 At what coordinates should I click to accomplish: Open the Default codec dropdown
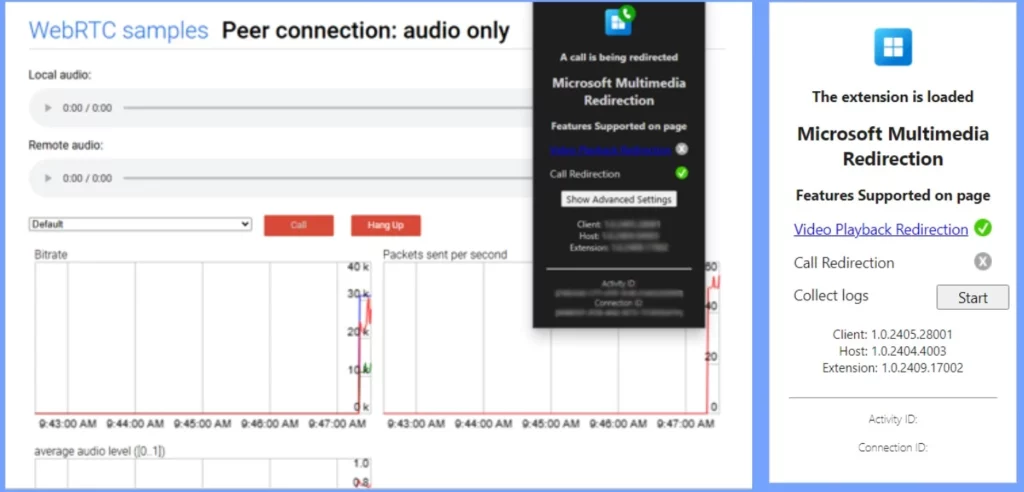[140, 224]
